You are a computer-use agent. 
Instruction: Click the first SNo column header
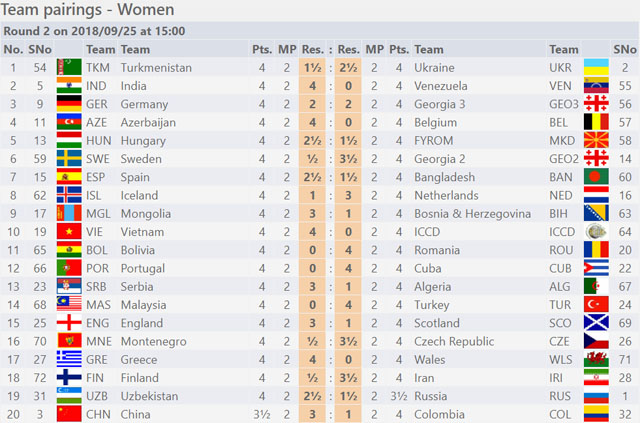click(40, 49)
